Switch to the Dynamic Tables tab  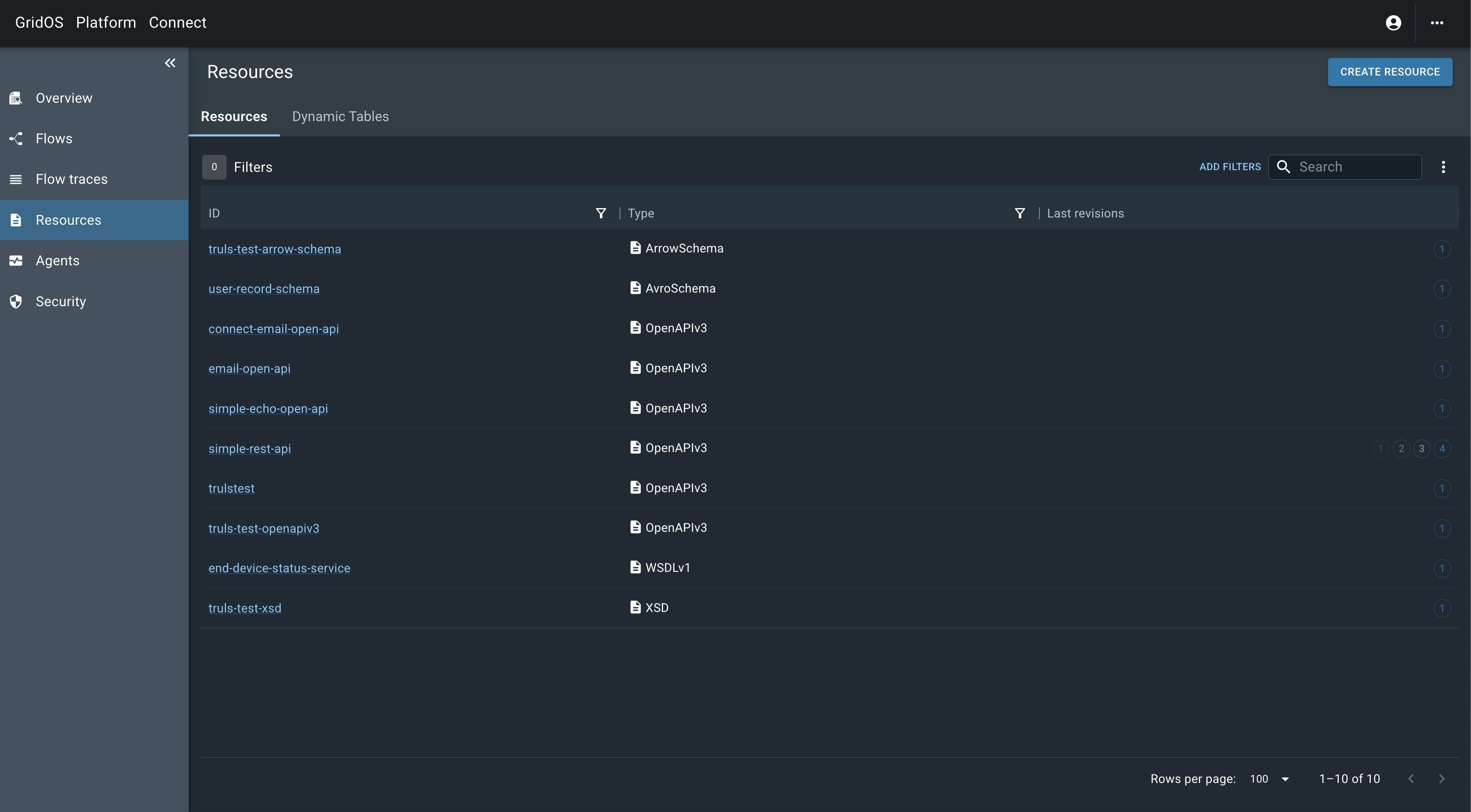pos(340,116)
